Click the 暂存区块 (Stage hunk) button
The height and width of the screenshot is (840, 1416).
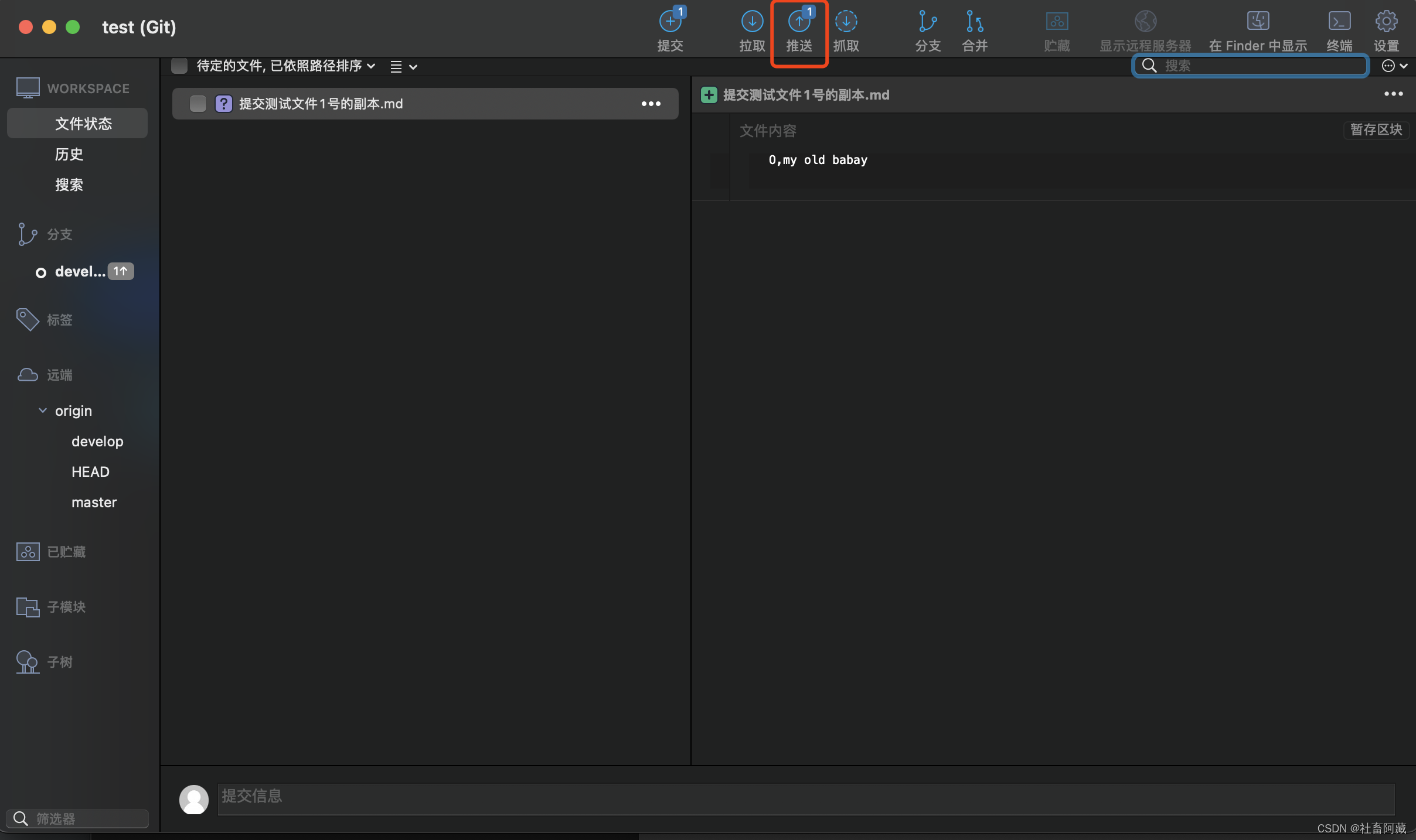(1376, 129)
